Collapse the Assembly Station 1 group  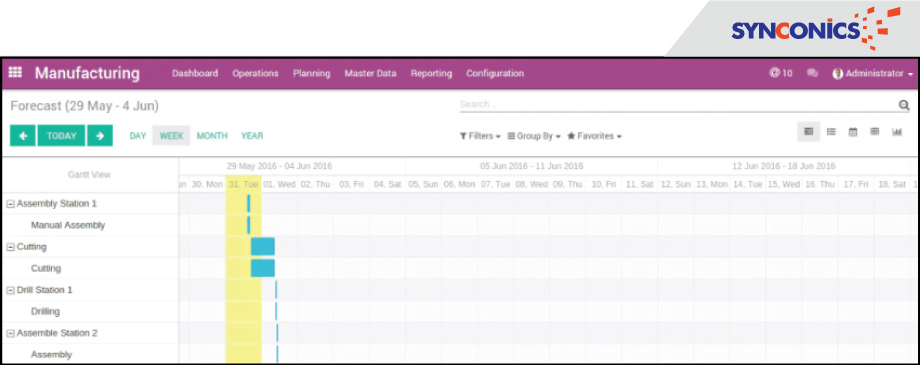(x=10, y=204)
